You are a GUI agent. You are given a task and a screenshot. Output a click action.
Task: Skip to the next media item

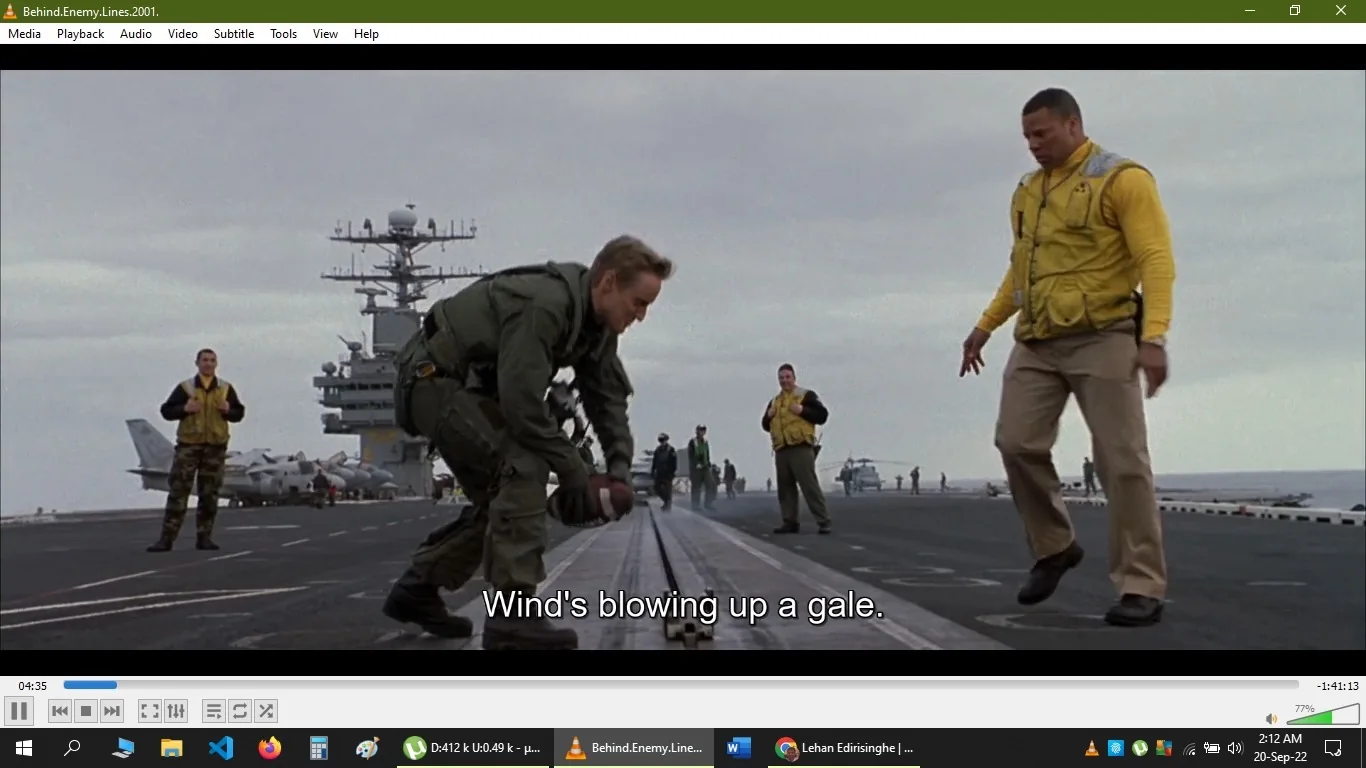click(x=112, y=711)
